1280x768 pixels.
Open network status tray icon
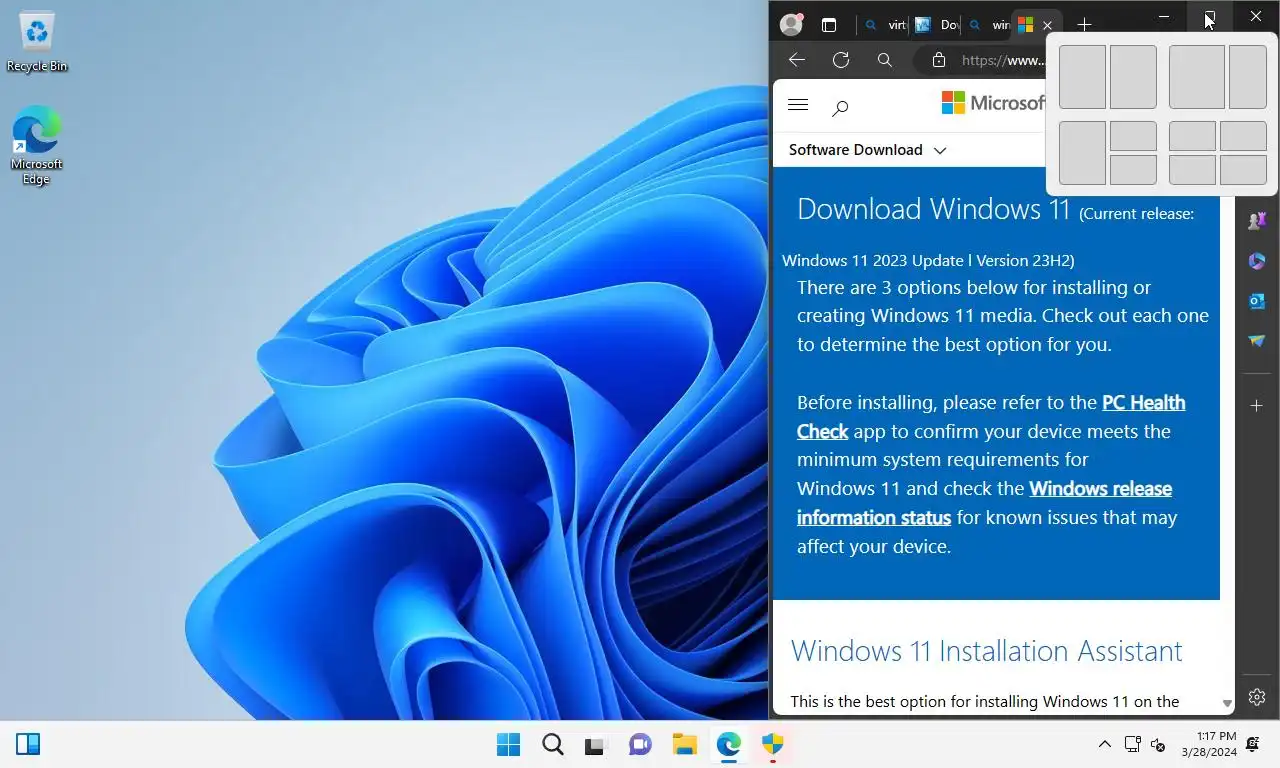(1132, 744)
